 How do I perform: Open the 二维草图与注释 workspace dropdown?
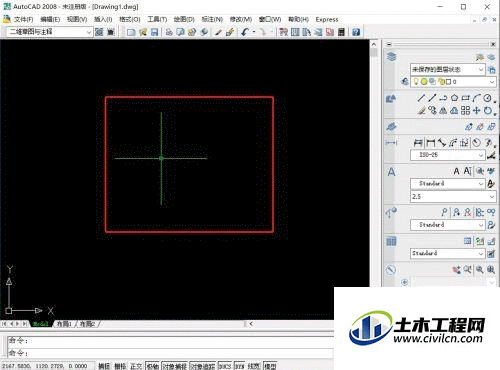click(x=50, y=32)
